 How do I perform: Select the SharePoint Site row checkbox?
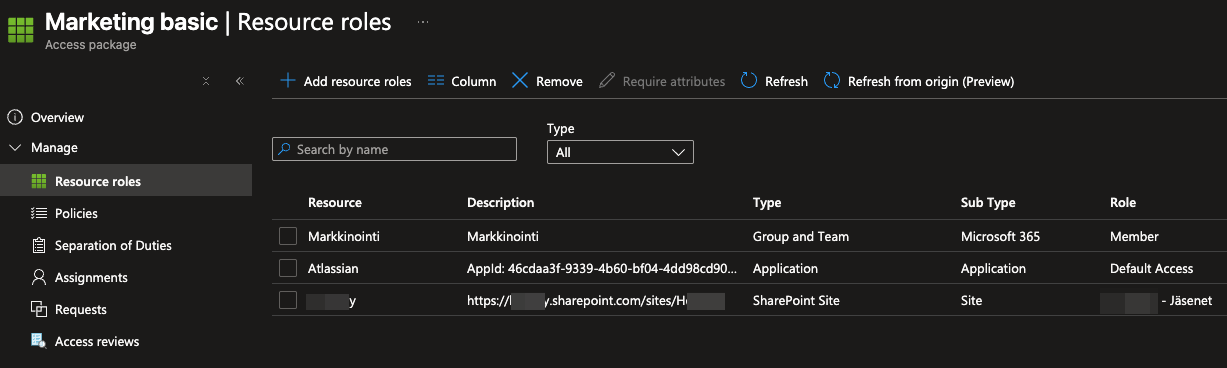pyautogui.click(x=288, y=300)
